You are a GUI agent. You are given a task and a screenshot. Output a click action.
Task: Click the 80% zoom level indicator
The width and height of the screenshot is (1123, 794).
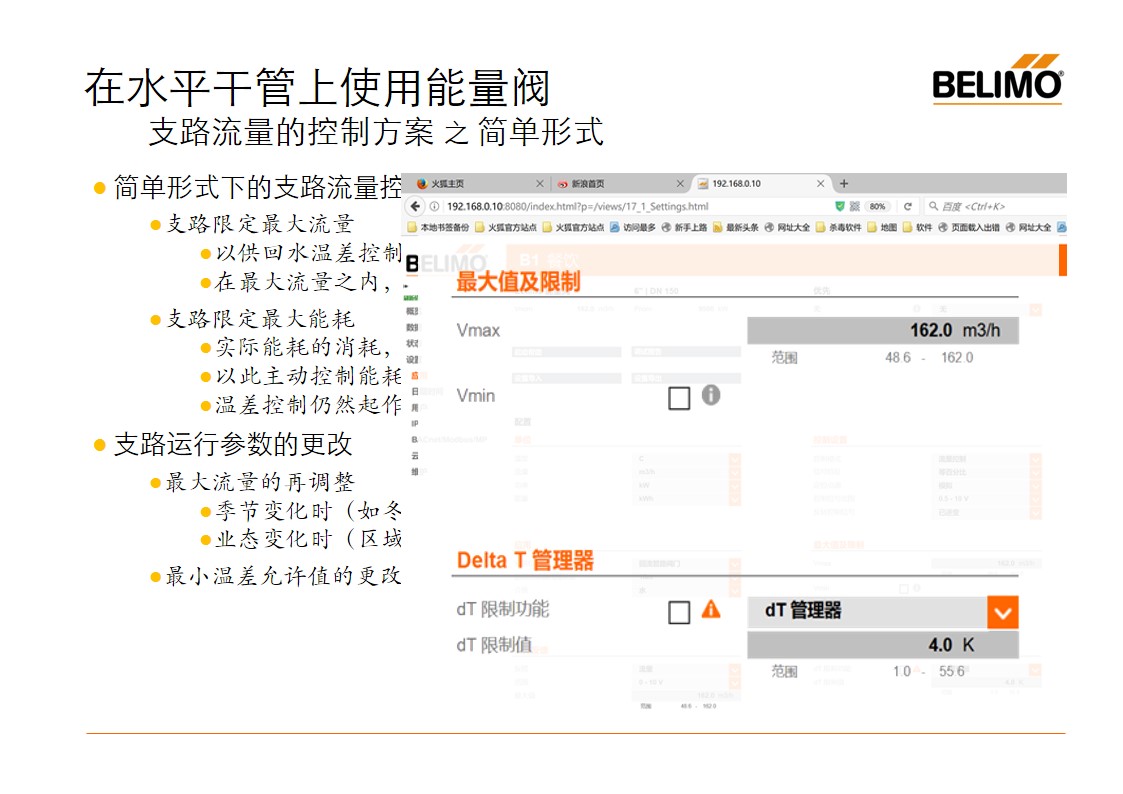(x=878, y=206)
